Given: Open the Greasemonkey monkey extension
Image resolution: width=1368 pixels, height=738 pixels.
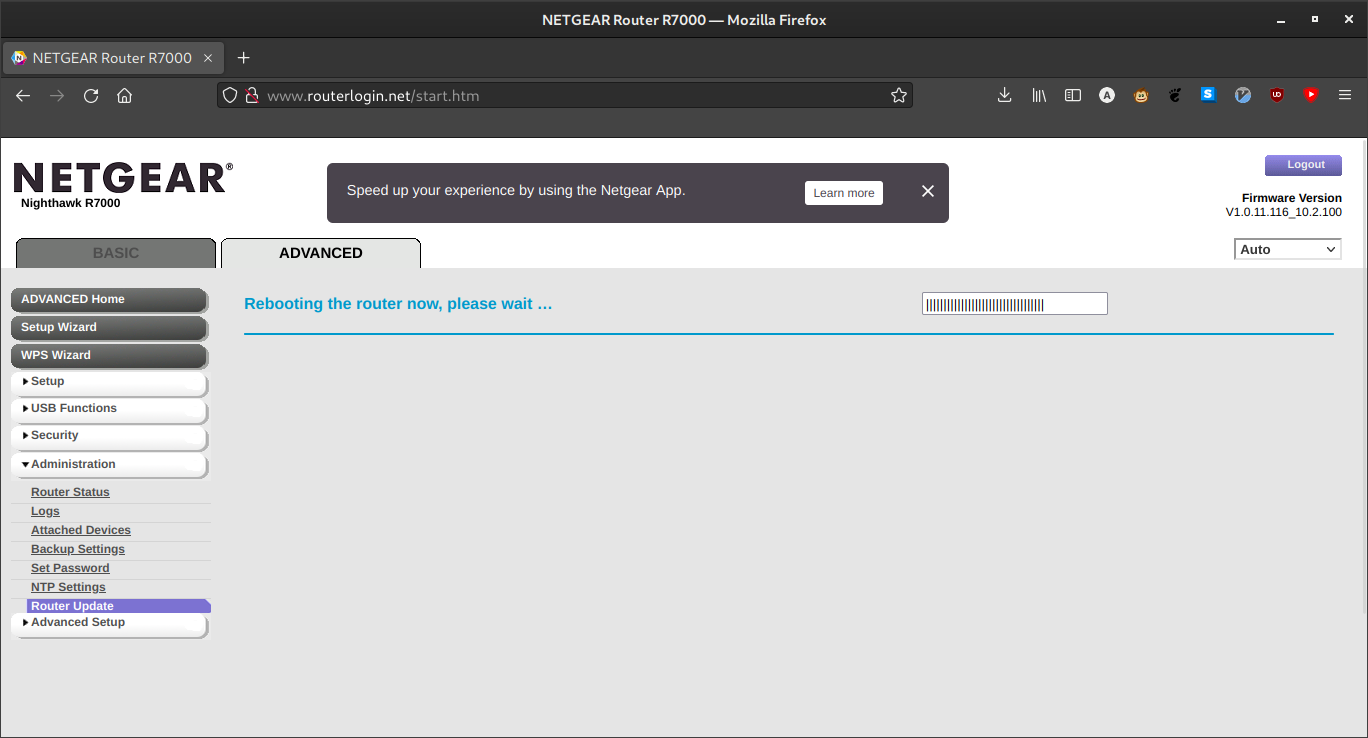Looking at the screenshot, I should 1141,95.
